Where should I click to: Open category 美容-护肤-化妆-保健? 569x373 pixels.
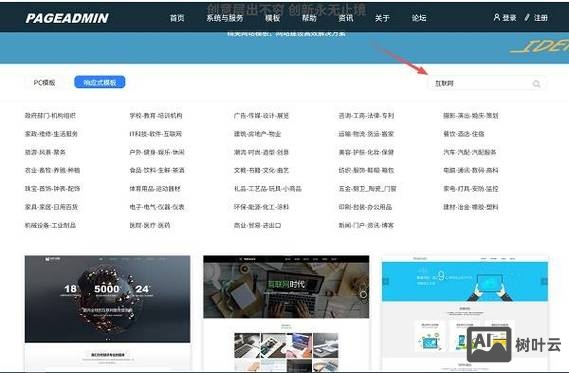tap(366, 152)
